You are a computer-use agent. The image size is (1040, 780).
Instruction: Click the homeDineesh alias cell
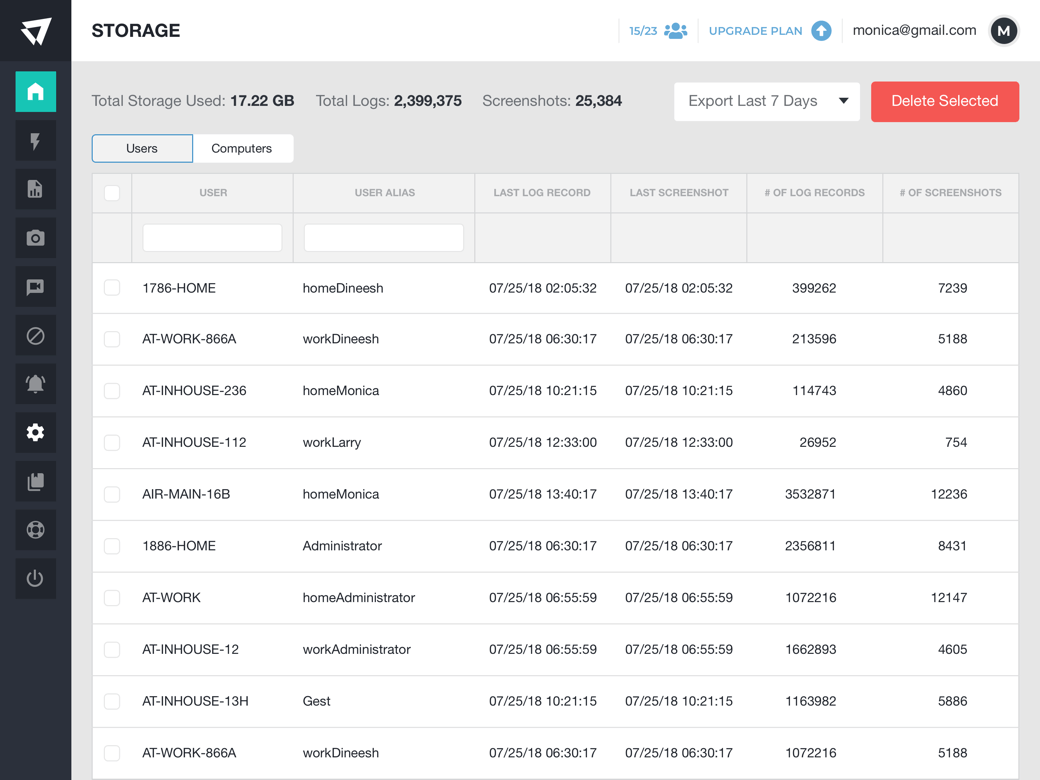pos(343,288)
